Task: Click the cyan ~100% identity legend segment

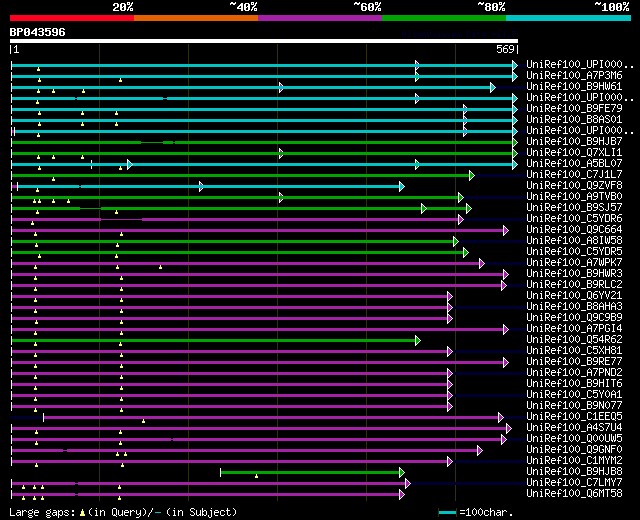Action: pos(569,18)
